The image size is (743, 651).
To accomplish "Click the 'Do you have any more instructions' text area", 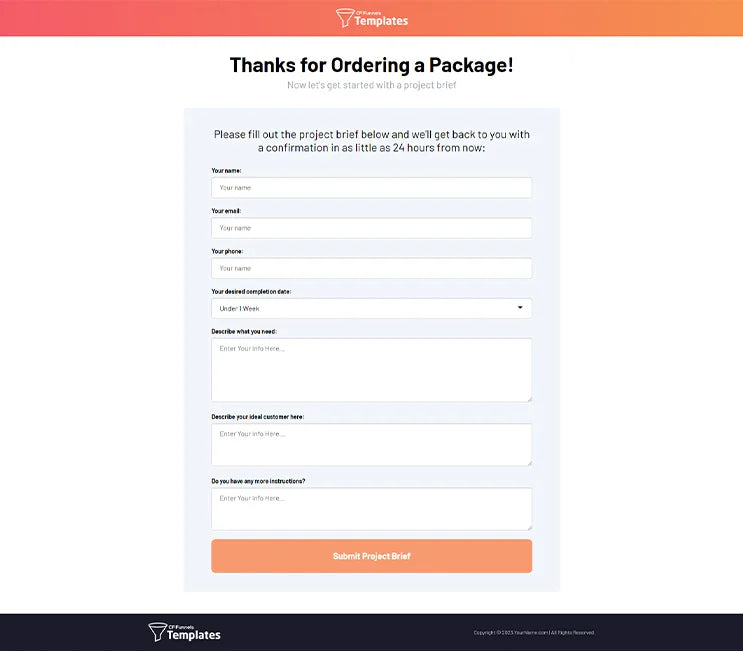I will (x=371, y=508).
